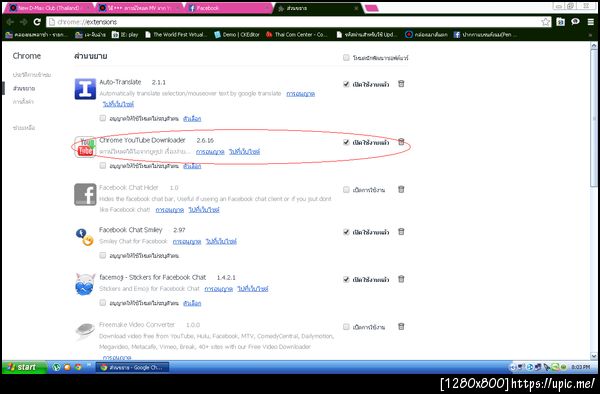Click the page scrollbar up arrow
The height and width of the screenshot is (394, 600).
click(x=594, y=46)
